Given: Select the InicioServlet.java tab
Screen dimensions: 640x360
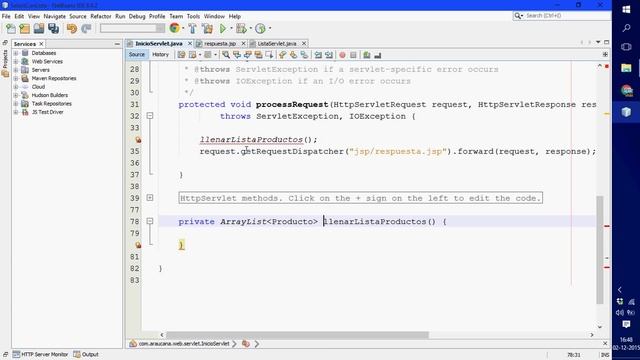Looking at the screenshot, I should coord(159,43).
